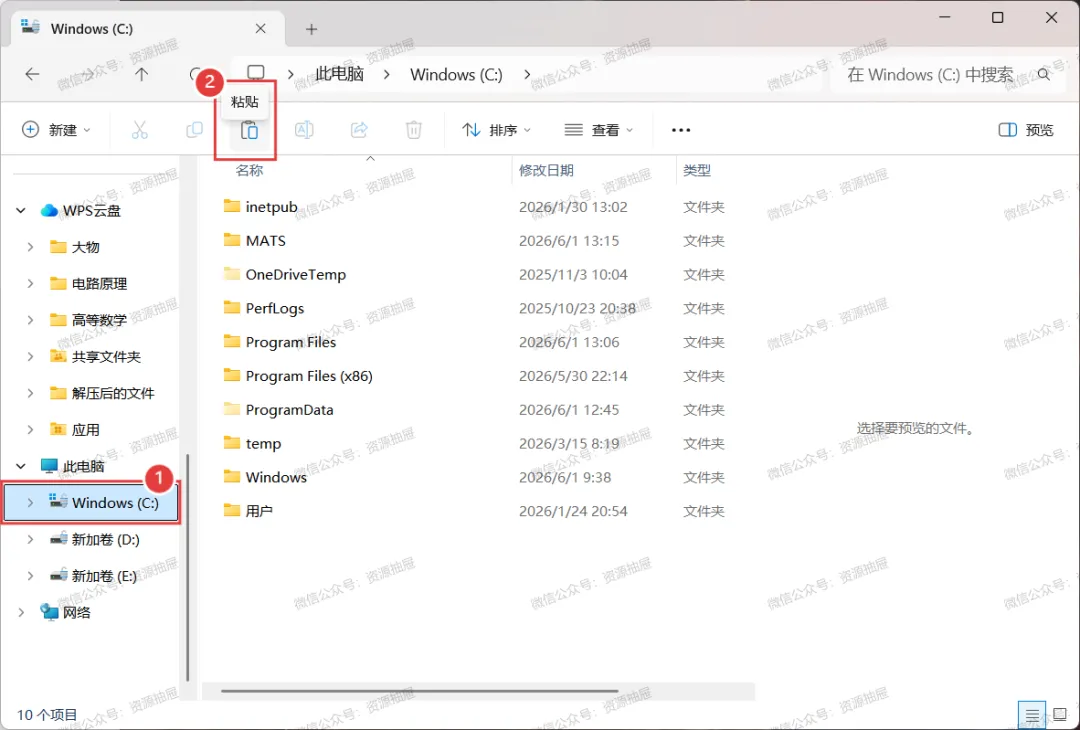
Task: Click 文件夹 type in the MATS row
Action: tap(703, 240)
